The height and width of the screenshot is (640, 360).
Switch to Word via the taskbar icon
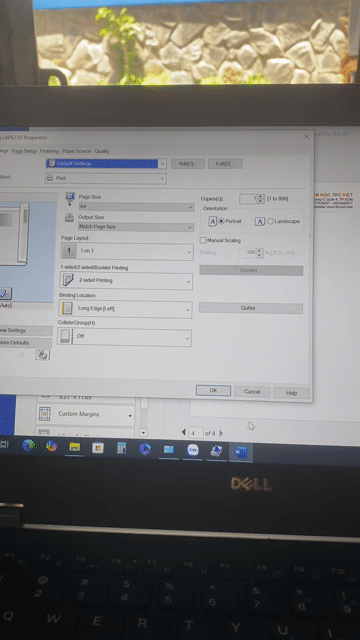(x=241, y=452)
